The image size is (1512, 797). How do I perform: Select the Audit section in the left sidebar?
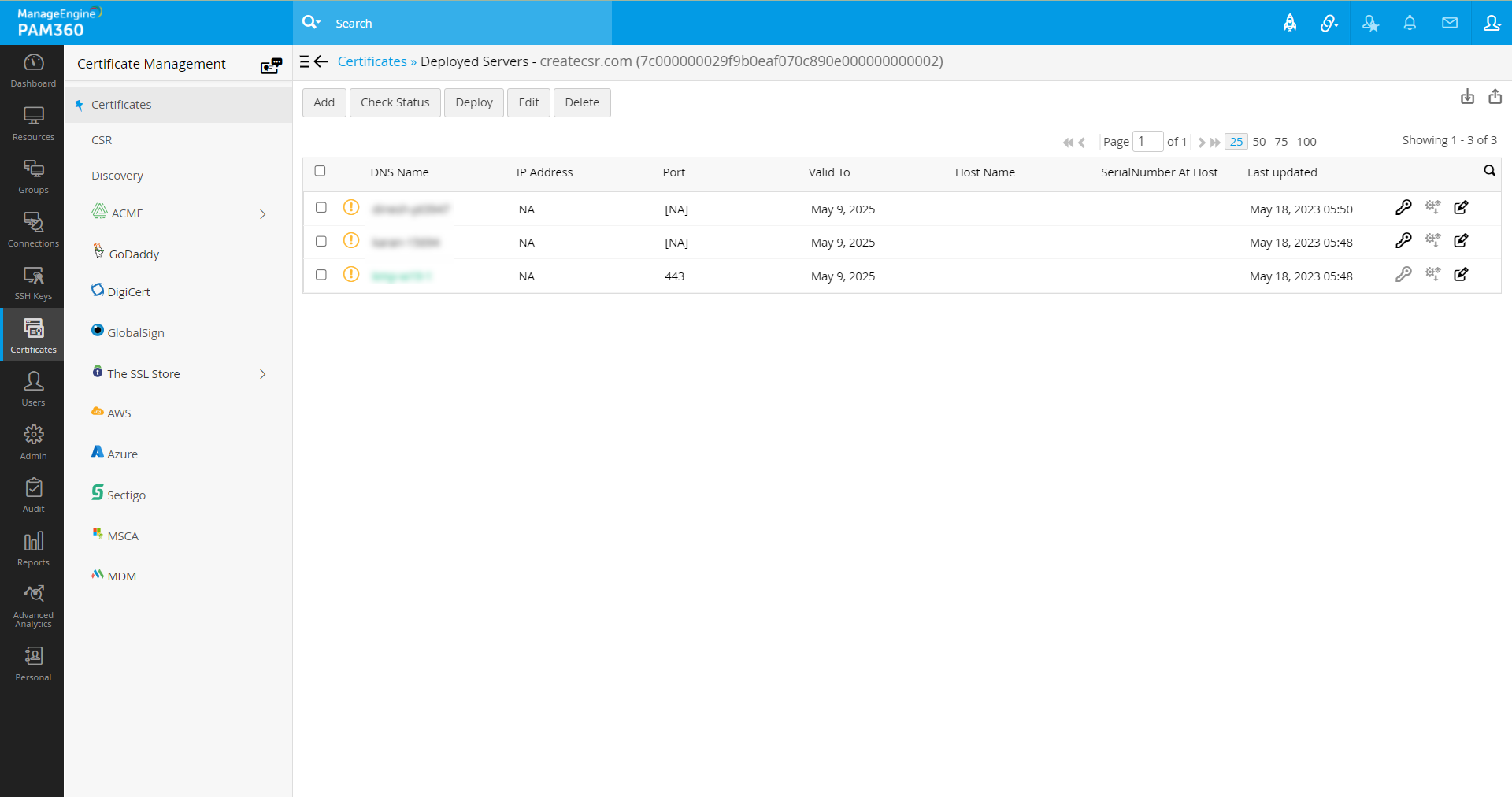tap(32, 494)
